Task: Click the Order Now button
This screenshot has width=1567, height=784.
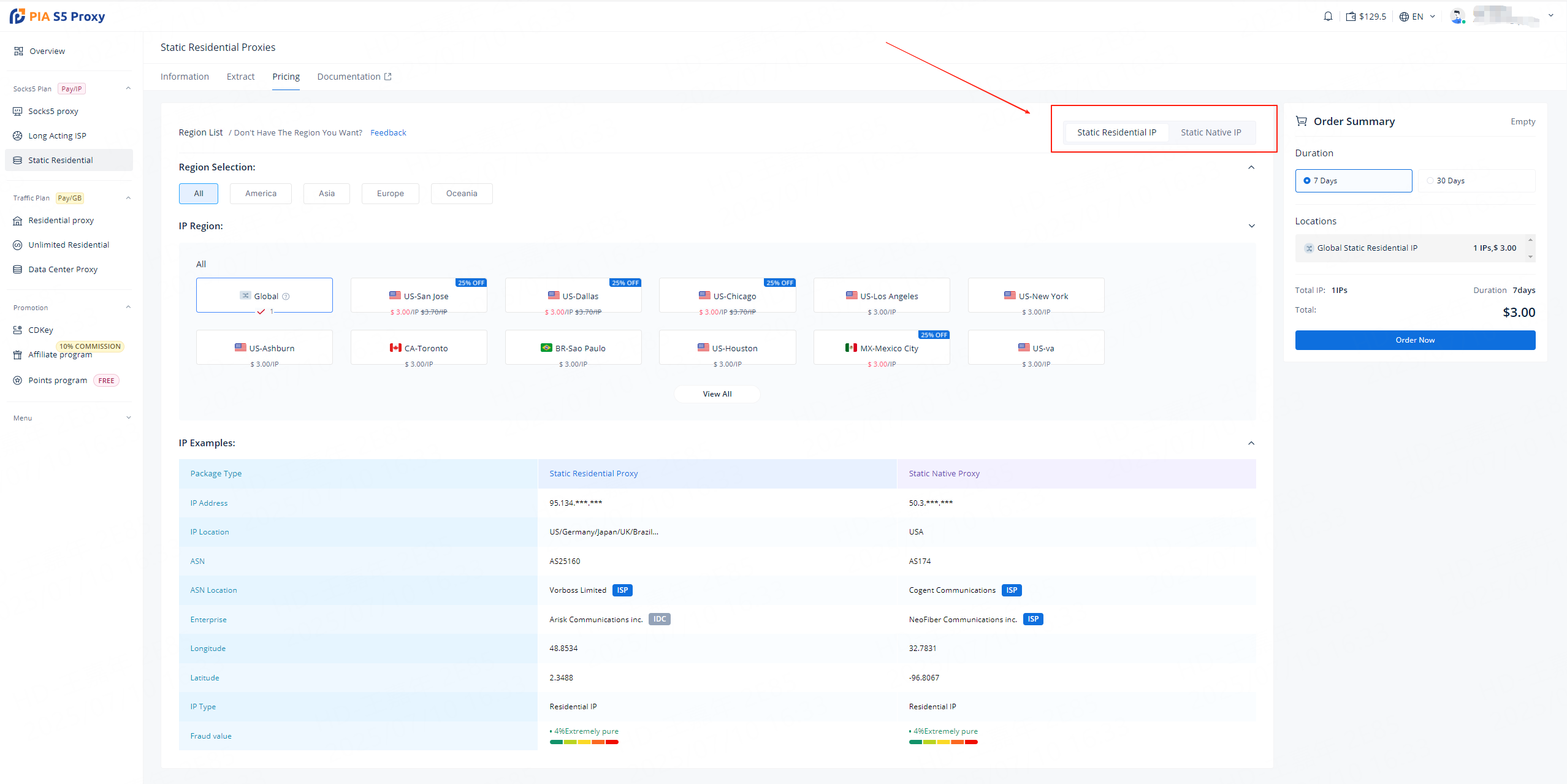Action: point(1414,340)
